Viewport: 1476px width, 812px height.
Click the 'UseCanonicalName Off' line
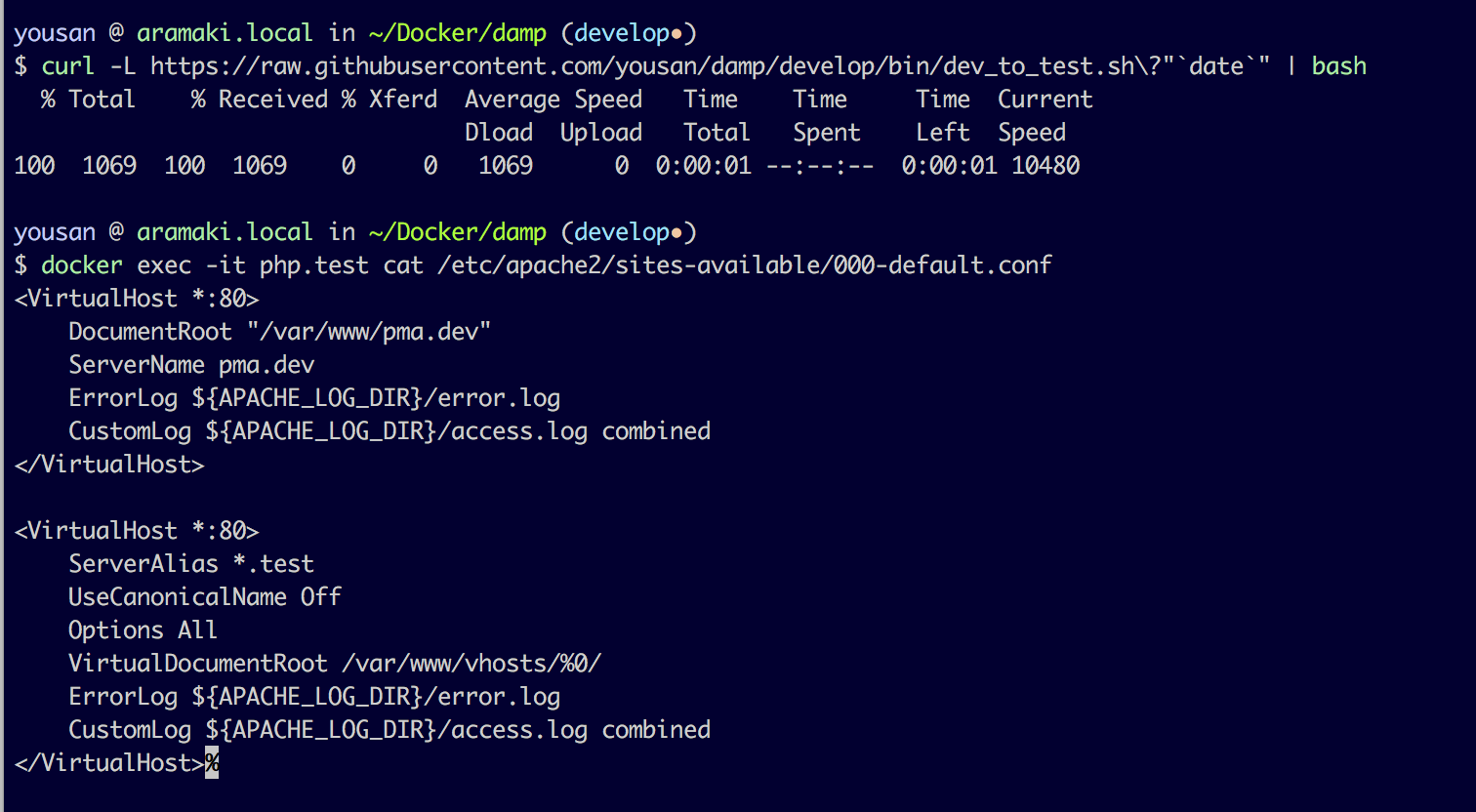tap(205, 597)
